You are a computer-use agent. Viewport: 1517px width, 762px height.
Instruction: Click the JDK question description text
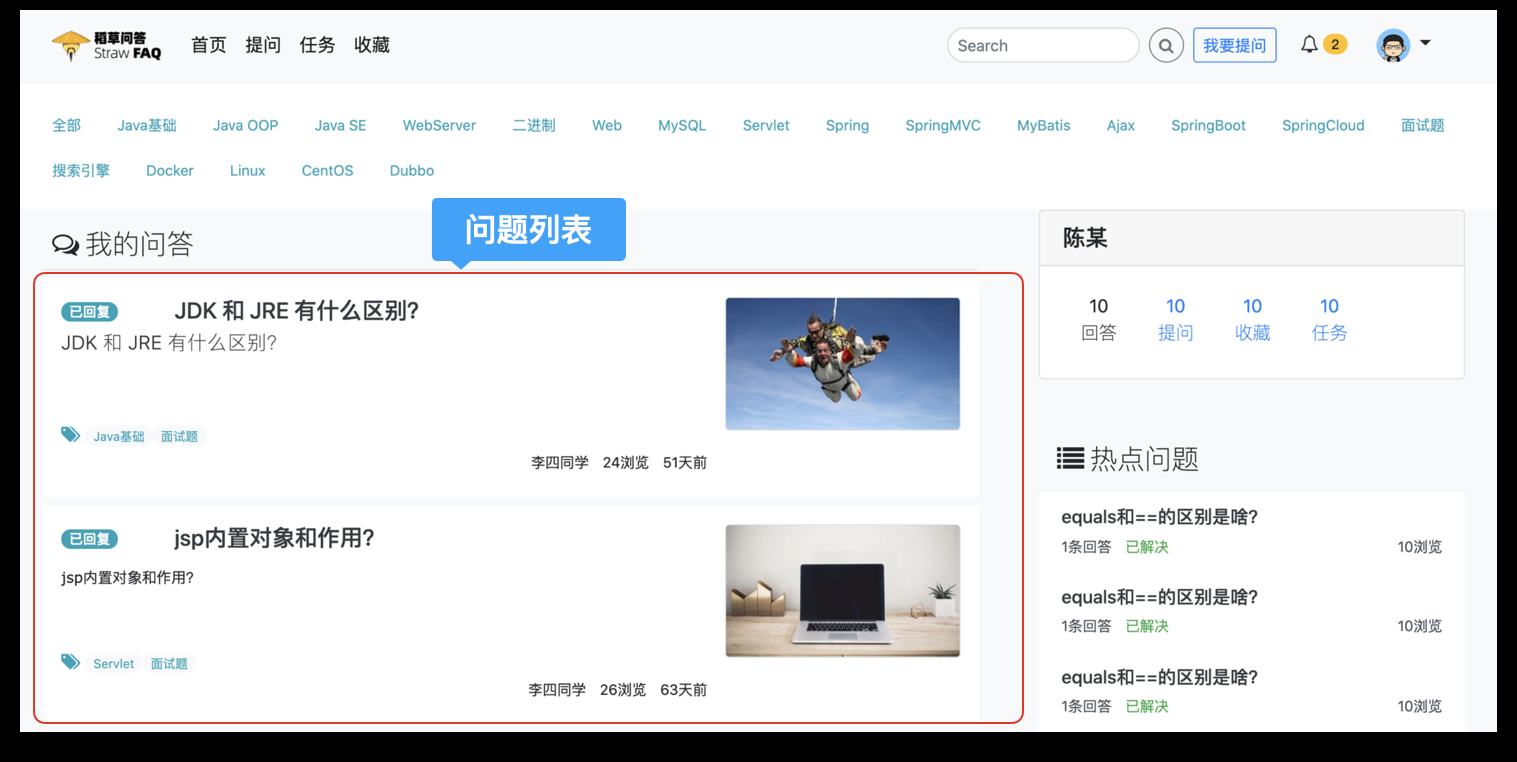pos(169,343)
